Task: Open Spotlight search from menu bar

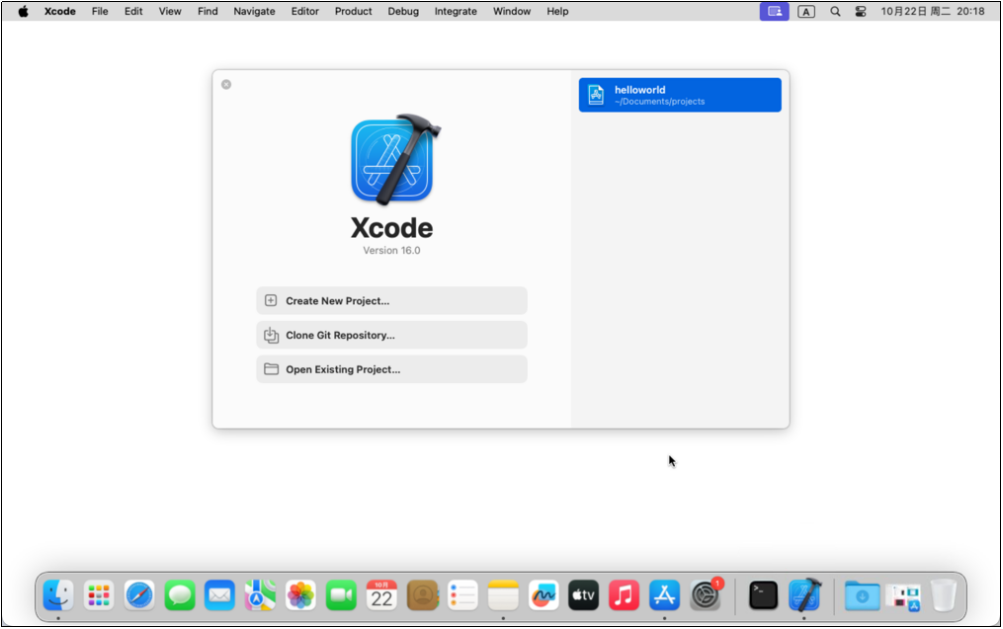Action: tap(835, 12)
